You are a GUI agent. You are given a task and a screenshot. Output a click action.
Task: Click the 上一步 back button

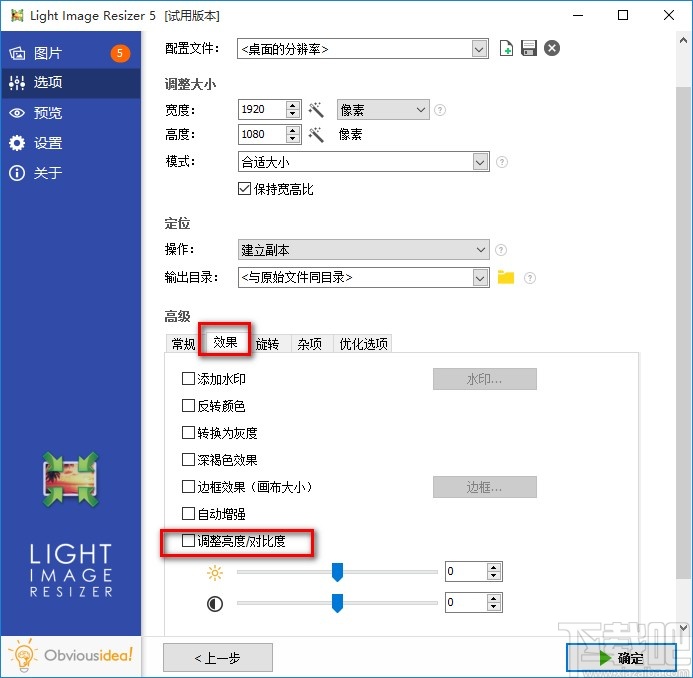pyautogui.click(x=218, y=658)
